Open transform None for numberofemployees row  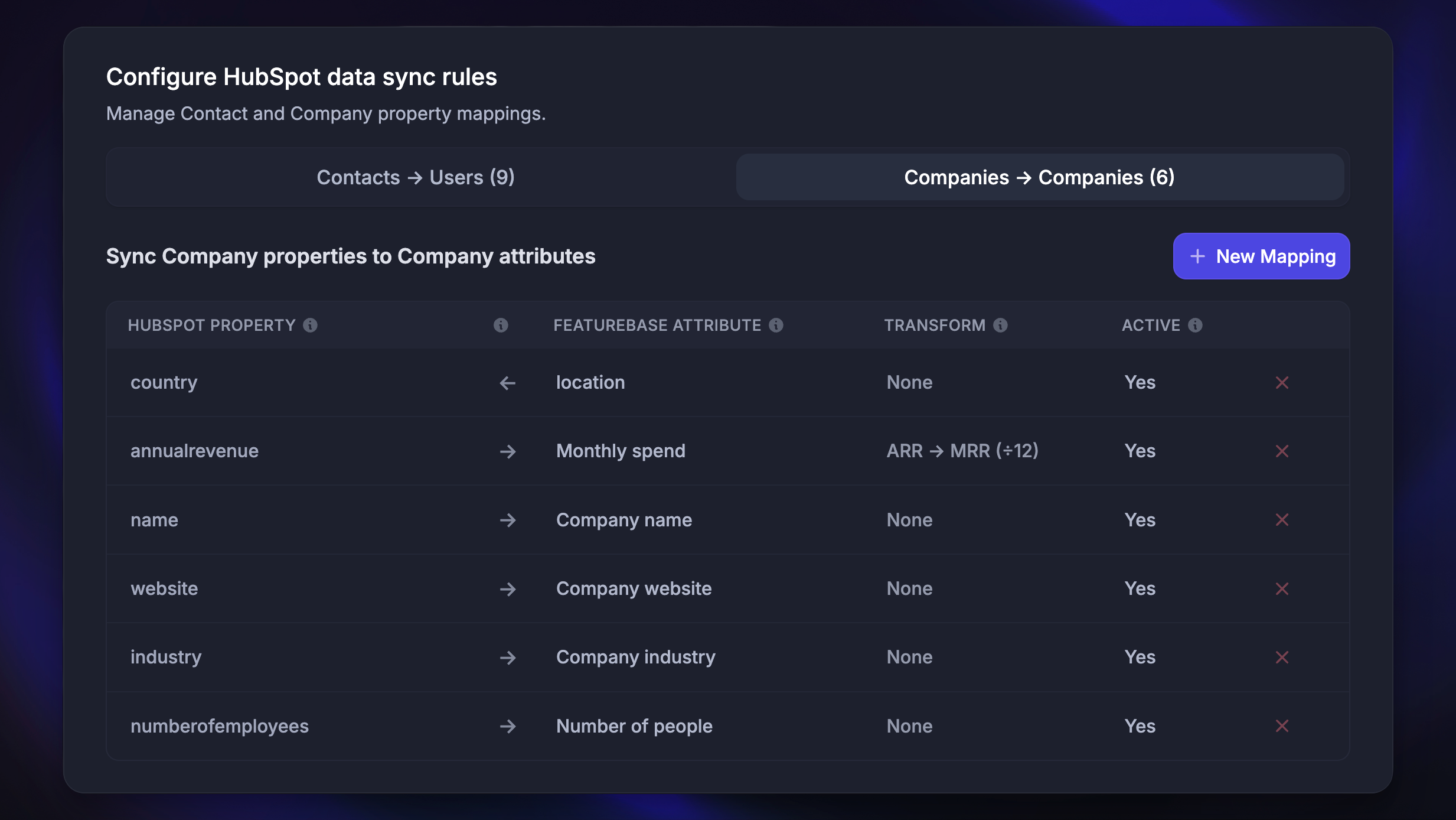point(909,726)
